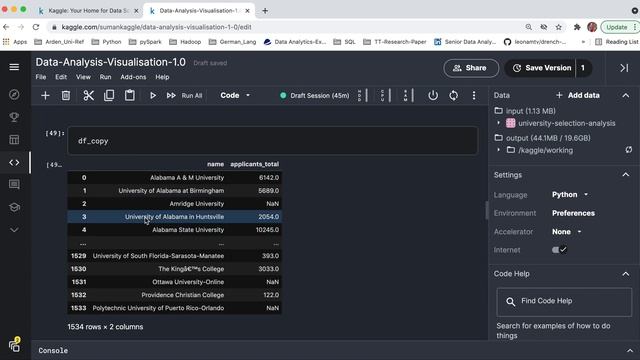The image size is (640, 360).
Task: Click the name column header
Action: (215, 164)
